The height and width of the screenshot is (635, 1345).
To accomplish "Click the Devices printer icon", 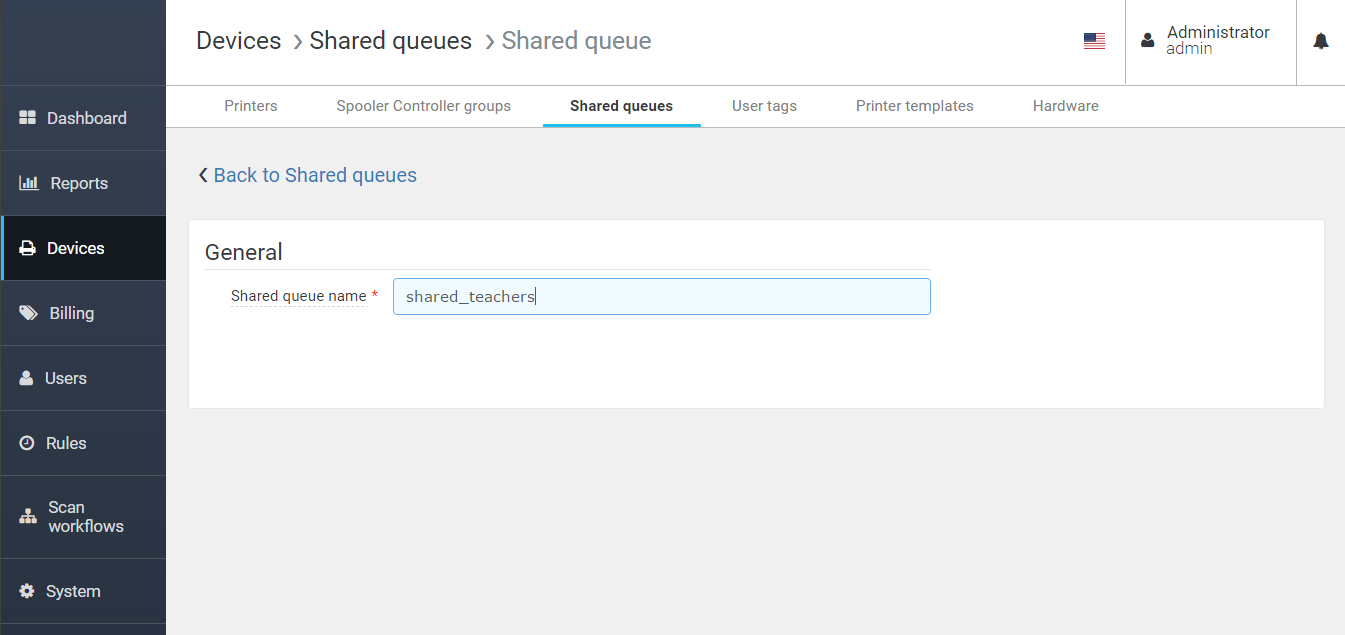I will (x=28, y=248).
